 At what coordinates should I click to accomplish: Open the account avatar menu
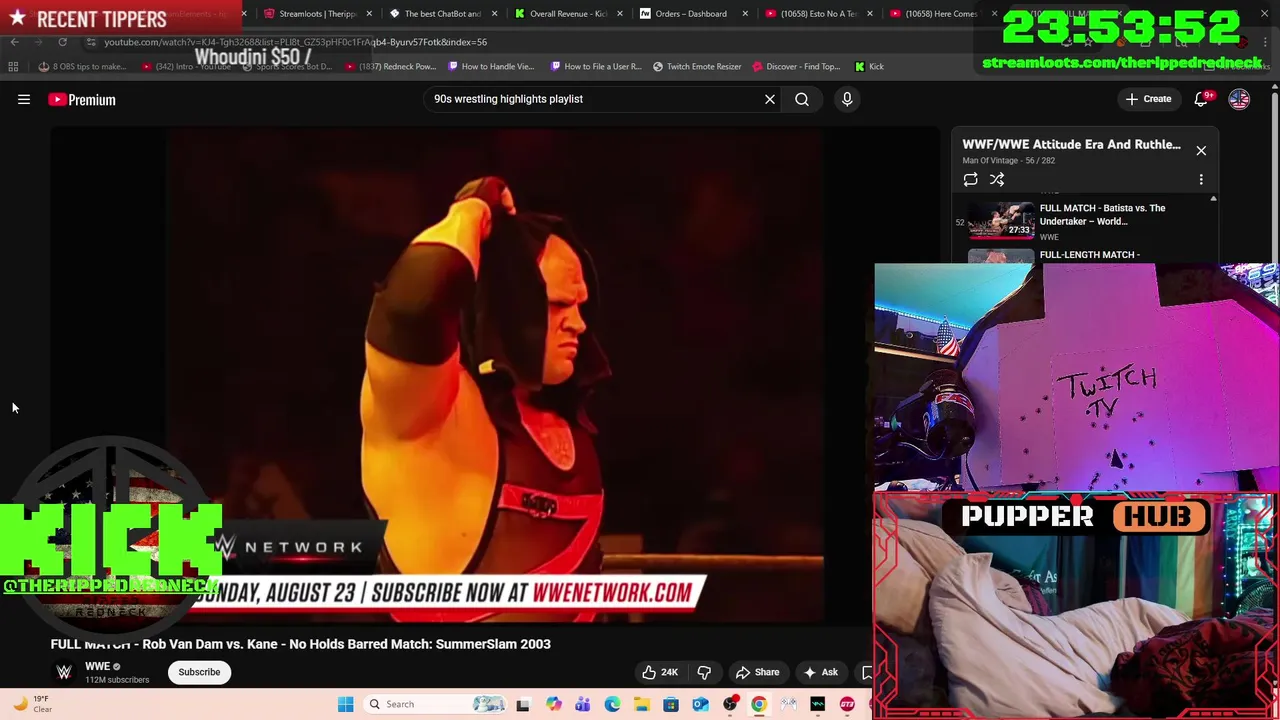click(1239, 99)
